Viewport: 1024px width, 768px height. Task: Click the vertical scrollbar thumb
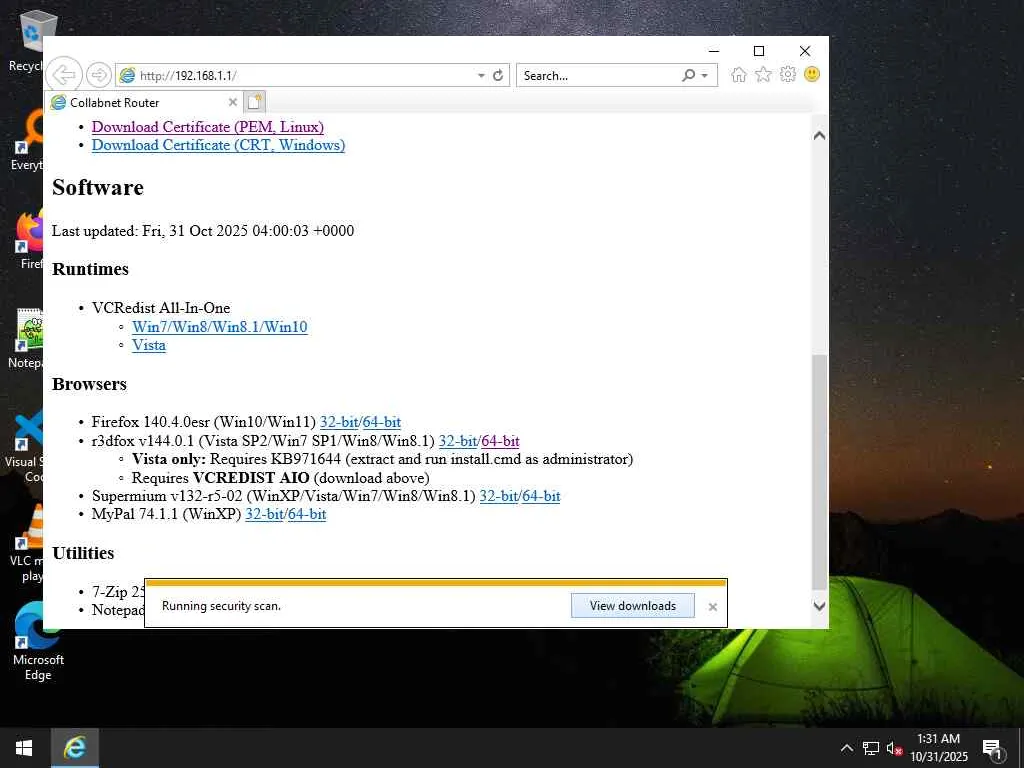click(x=820, y=472)
